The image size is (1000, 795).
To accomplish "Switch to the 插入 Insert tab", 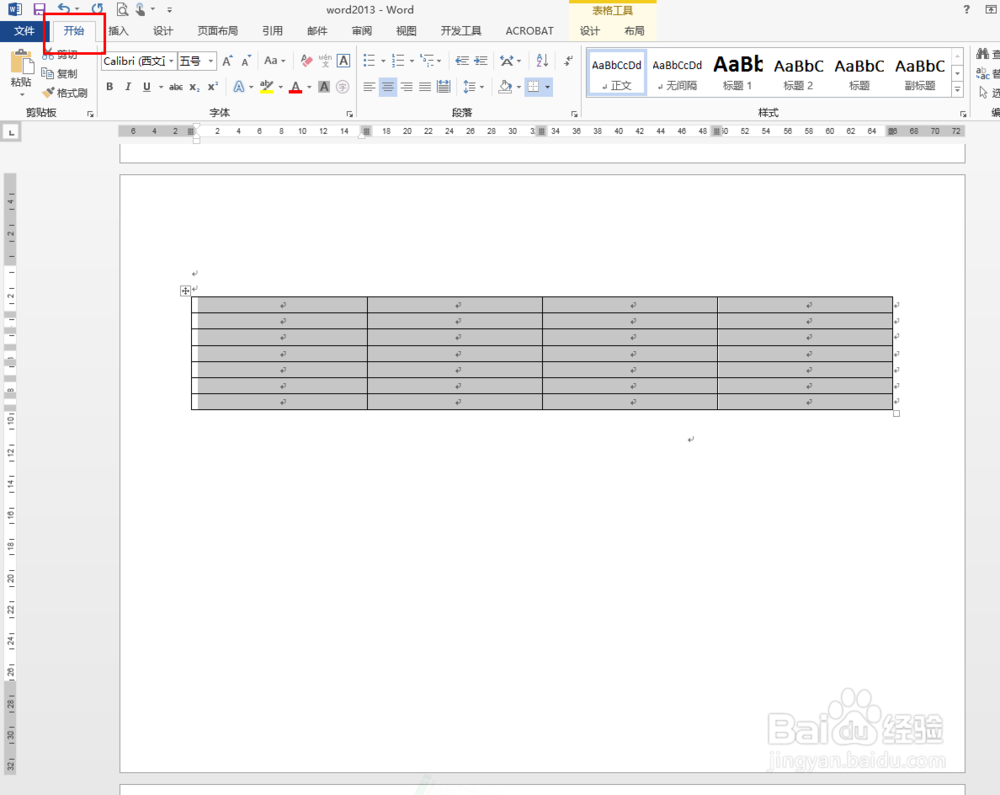I will tap(118, 31).
